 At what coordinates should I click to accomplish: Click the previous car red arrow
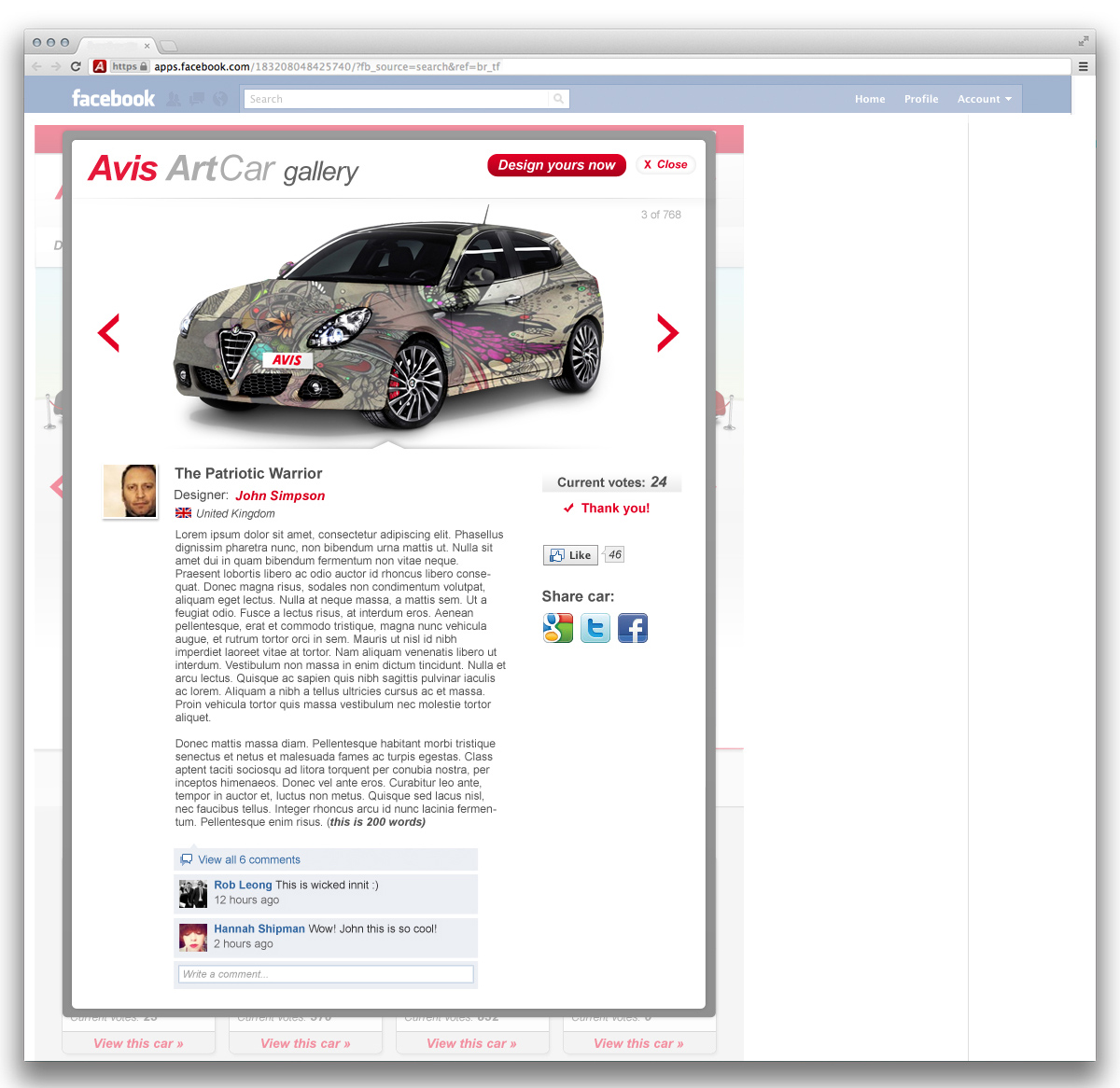click(109, 333)
